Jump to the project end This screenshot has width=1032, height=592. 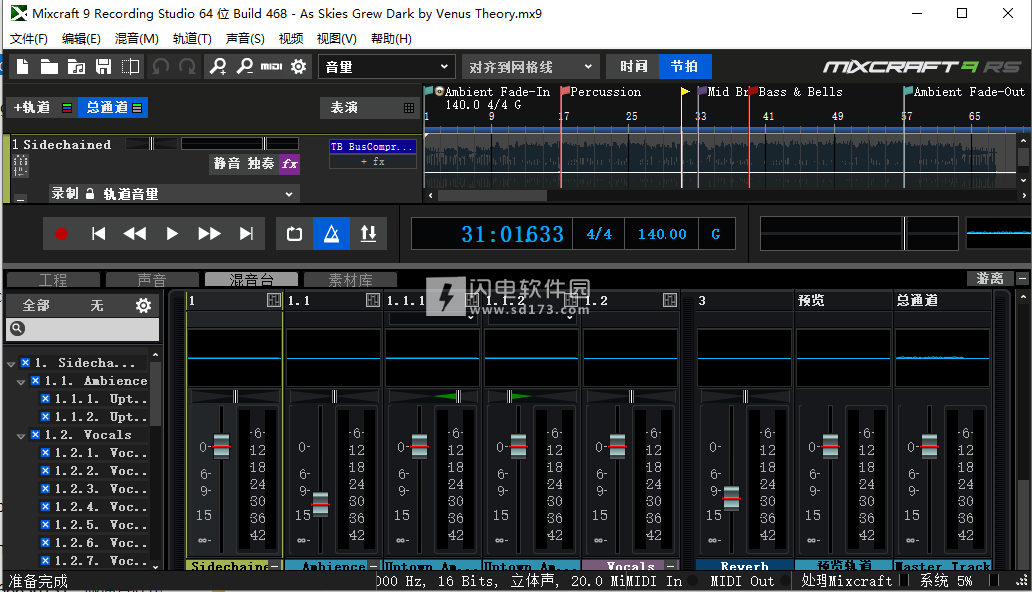click(x=246, y=234)
